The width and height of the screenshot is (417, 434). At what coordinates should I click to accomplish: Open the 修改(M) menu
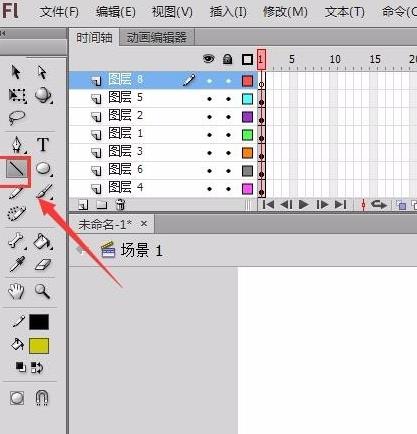pyautogui.click(x=285, y=12)
